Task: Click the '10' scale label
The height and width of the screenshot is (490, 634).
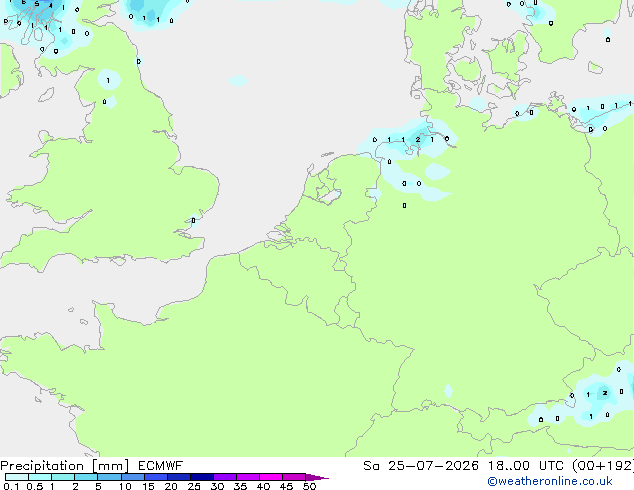Action: pyautogui.click(x=125, y=486)
